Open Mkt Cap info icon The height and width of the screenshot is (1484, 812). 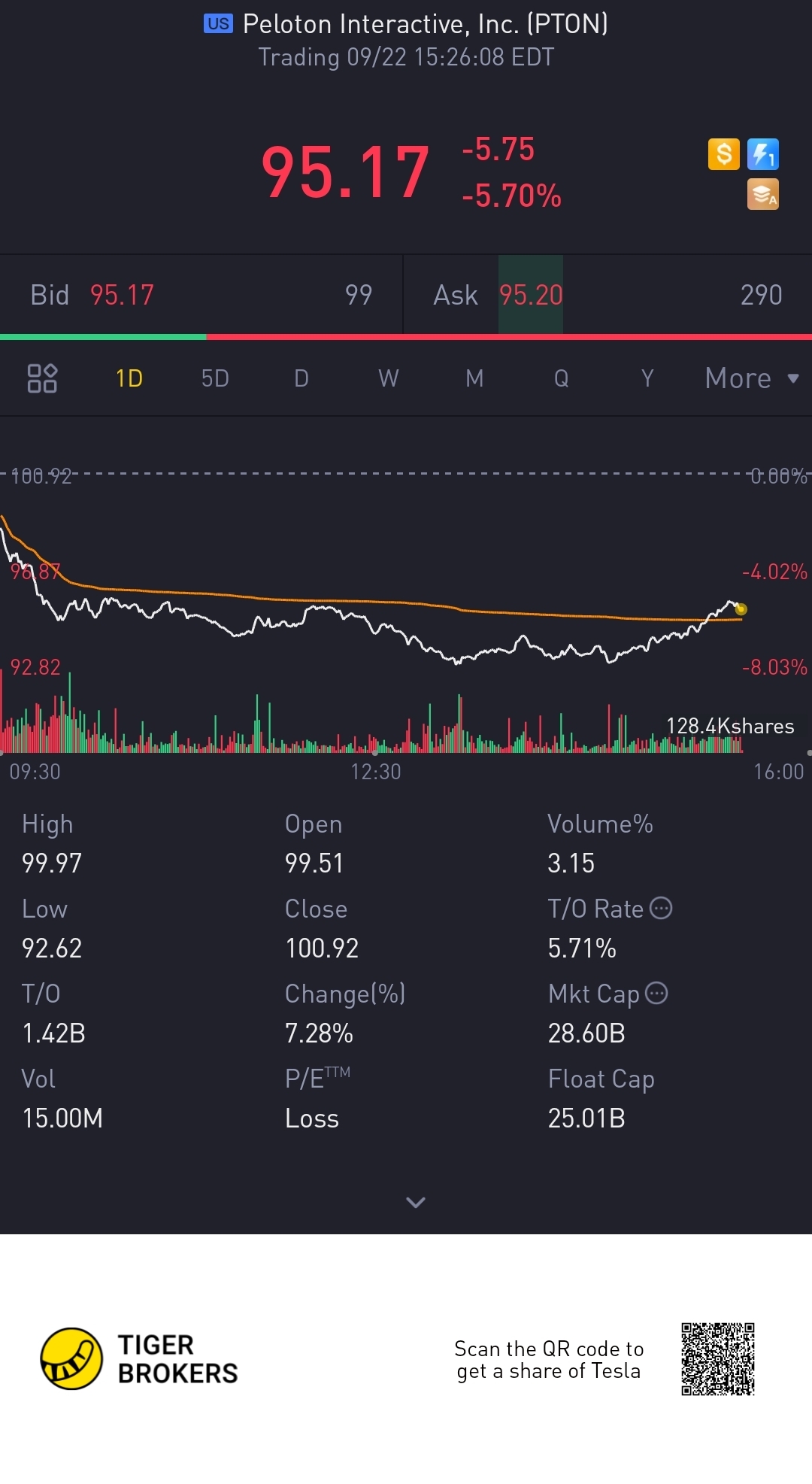point(656,994)
